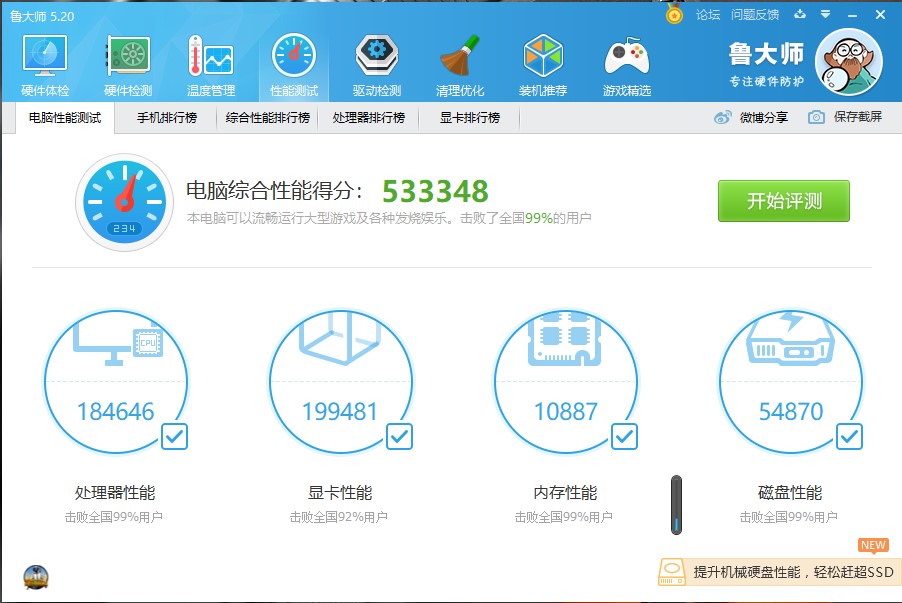902x603 pixels.
Task: Click the 处理器性能 label
Action: tap(115, 493)
